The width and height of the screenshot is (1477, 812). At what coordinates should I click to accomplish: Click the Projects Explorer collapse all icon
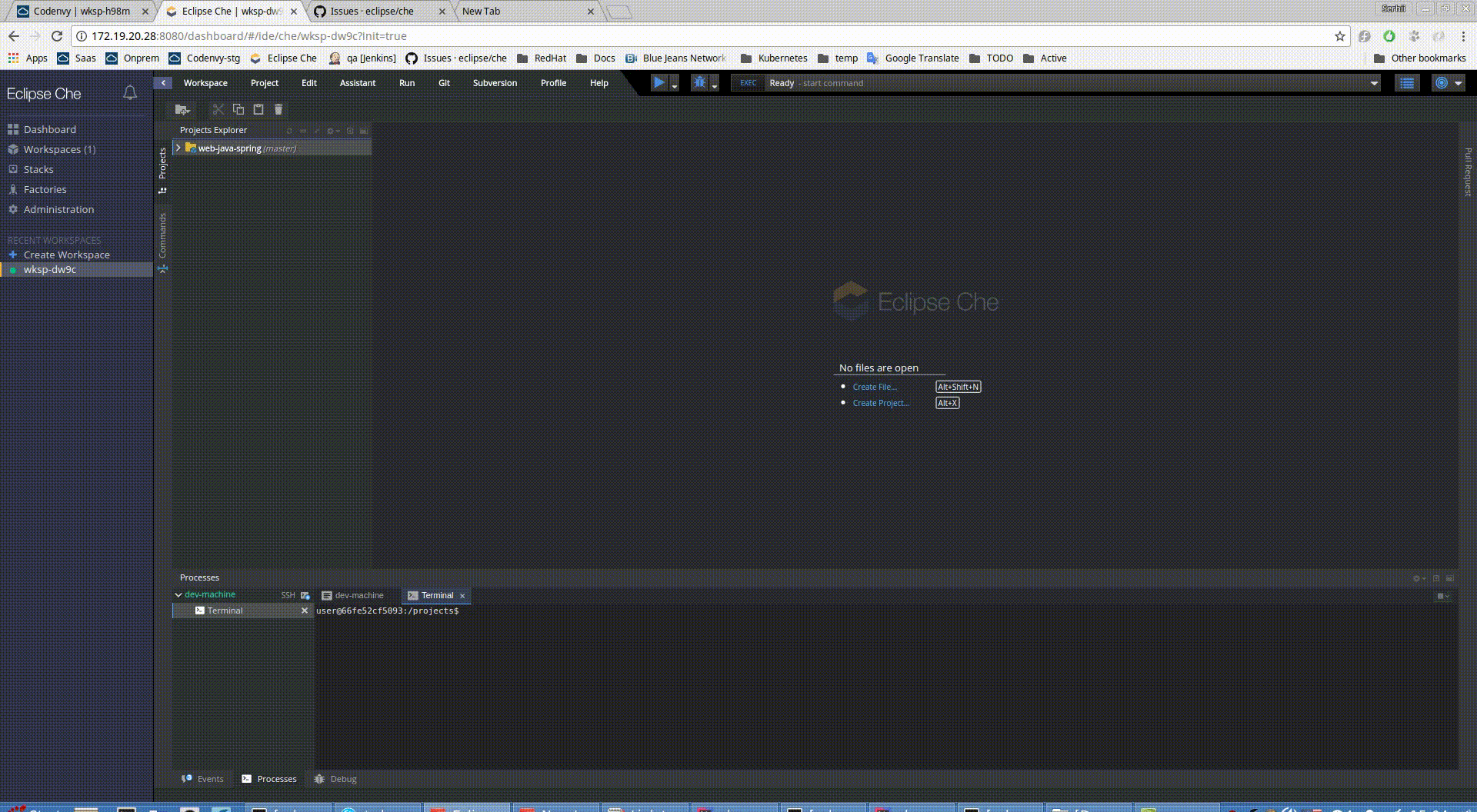pos(303,131)
